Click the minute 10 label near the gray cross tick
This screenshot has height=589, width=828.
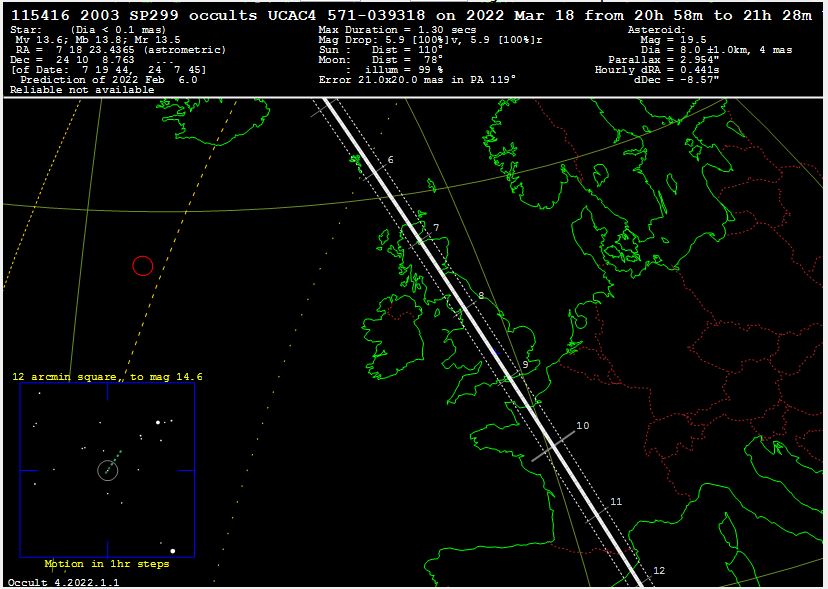pyautogui.click(x=582, y=426)
